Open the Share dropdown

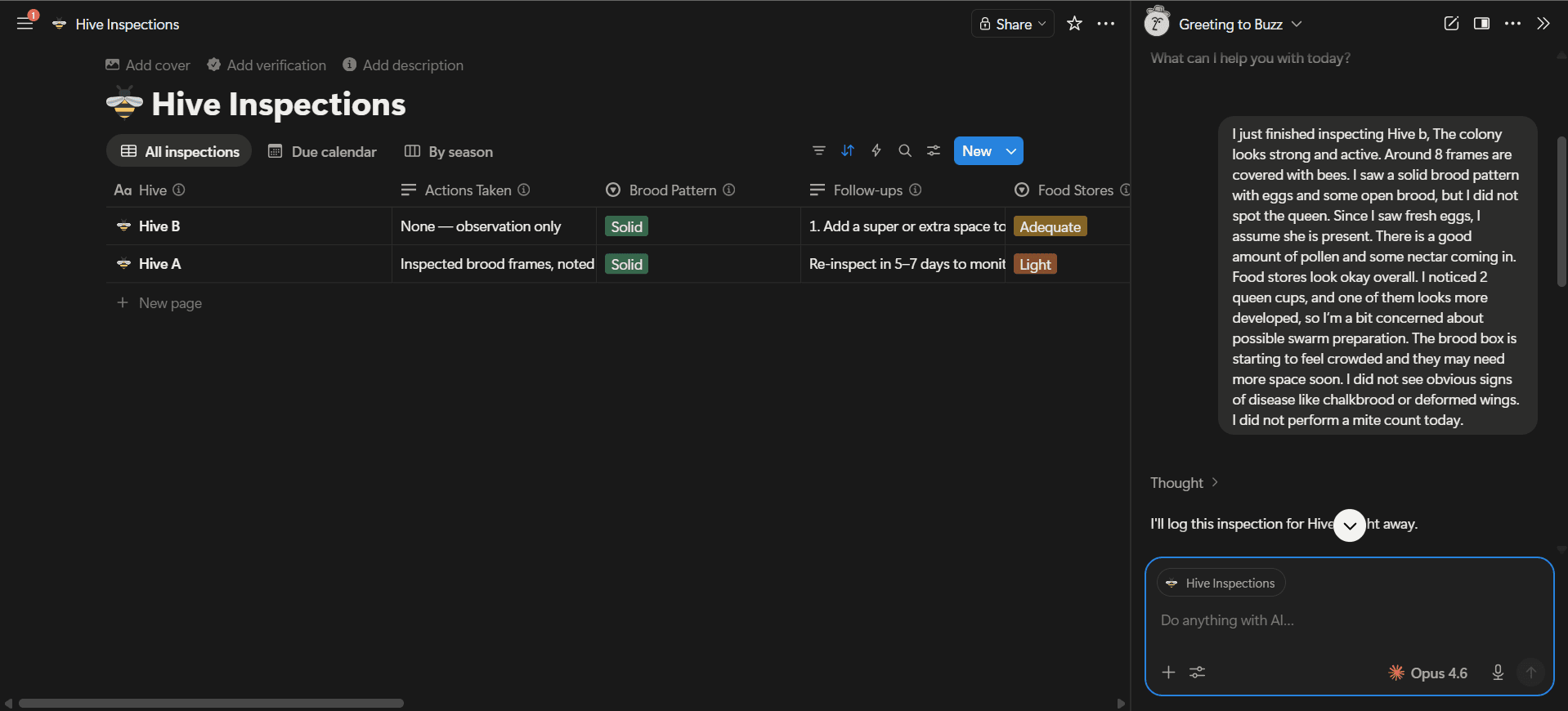(1012, 24)
